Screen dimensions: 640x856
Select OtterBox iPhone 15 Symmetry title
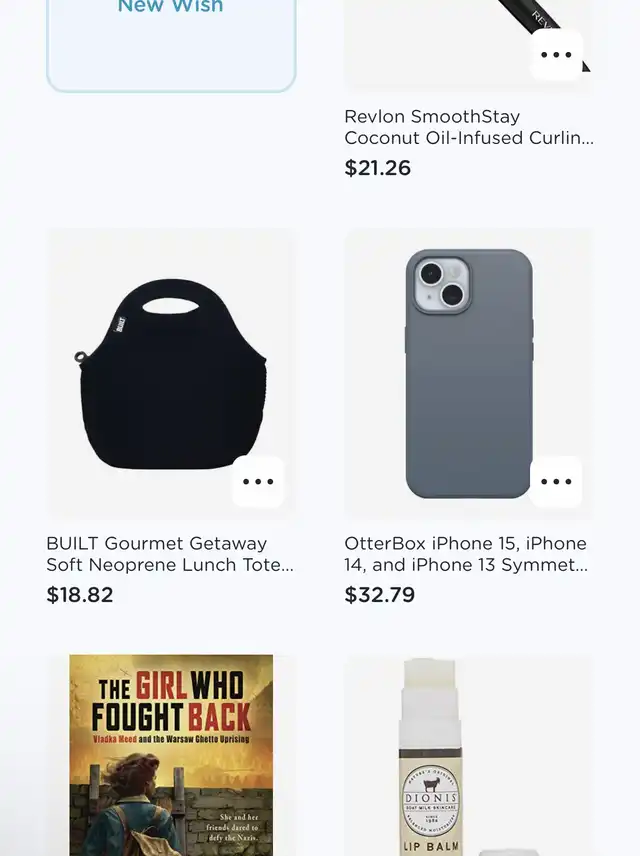[466, 554]
